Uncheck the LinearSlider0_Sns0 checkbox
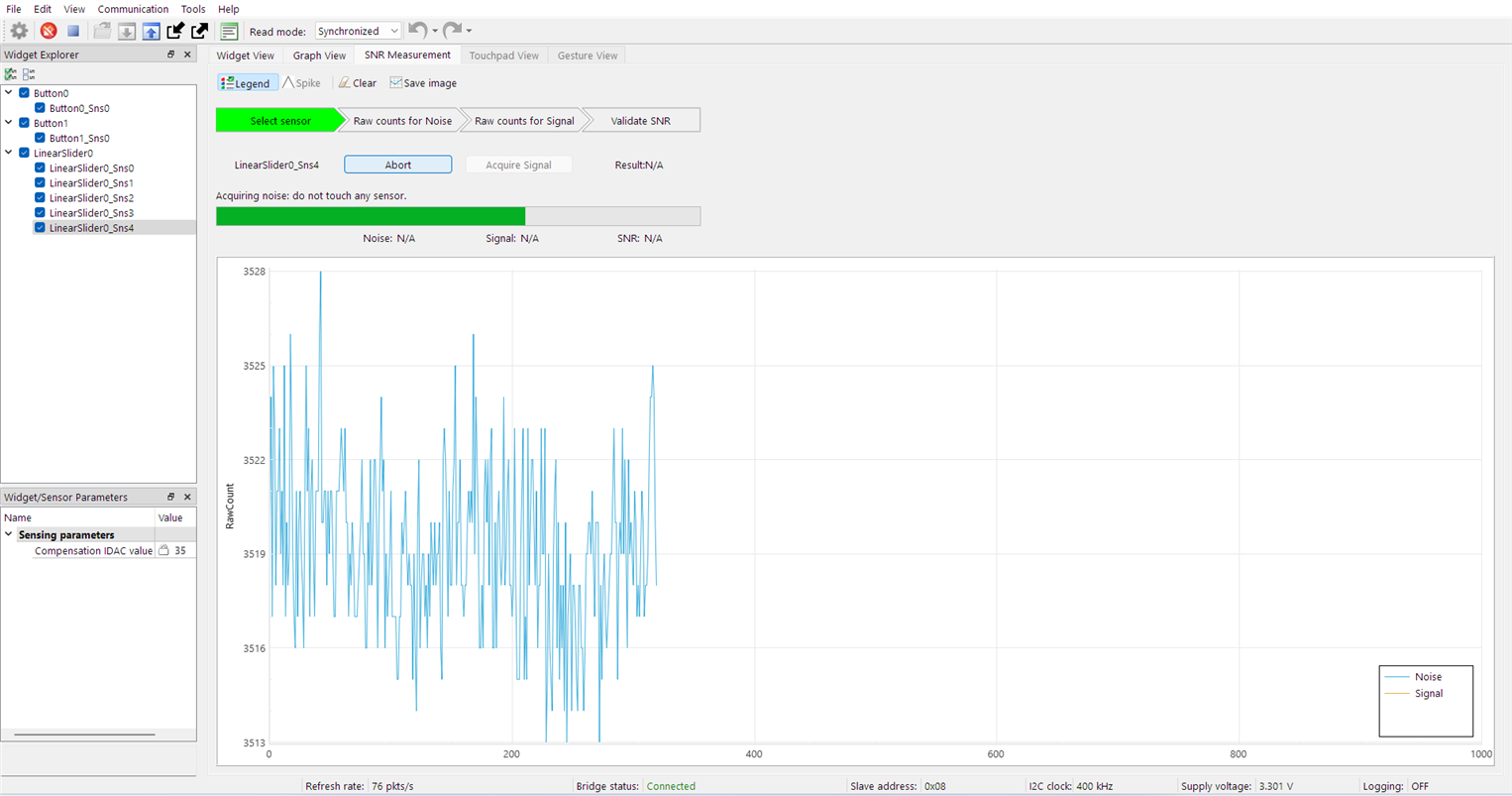The image size is (1512, 796). 40,168
